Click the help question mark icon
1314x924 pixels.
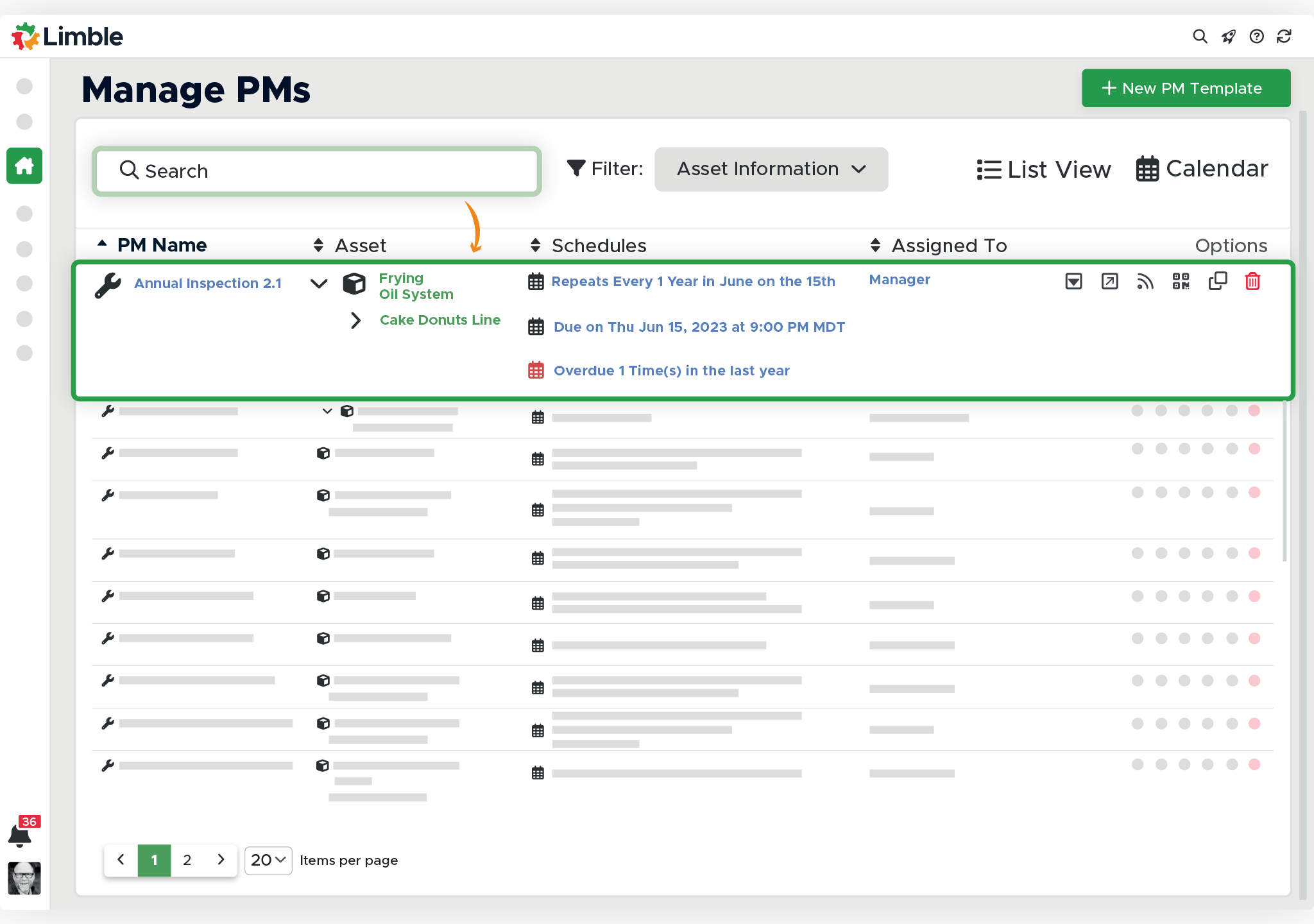(x=1256, y=37)
